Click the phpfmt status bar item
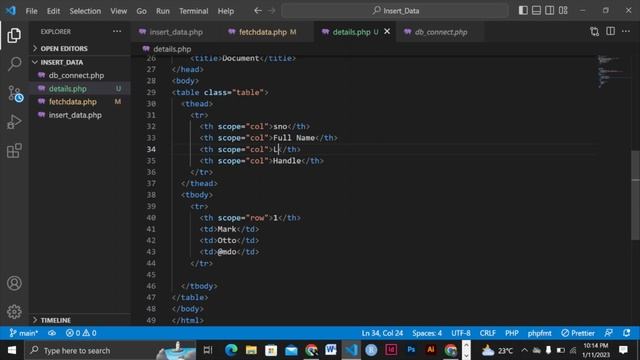 [539, 333]
